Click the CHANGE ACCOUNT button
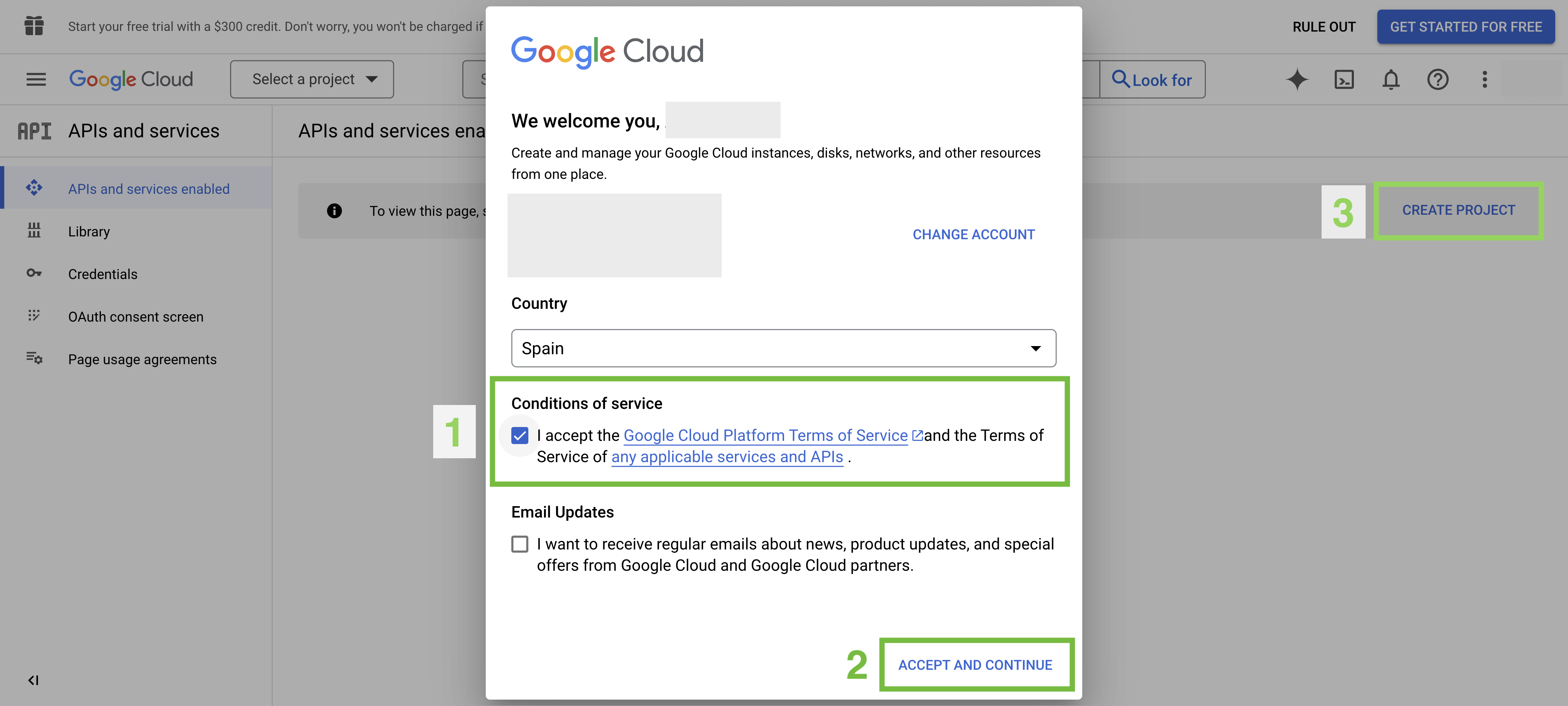1568x706 pixels. click(973, 234)
